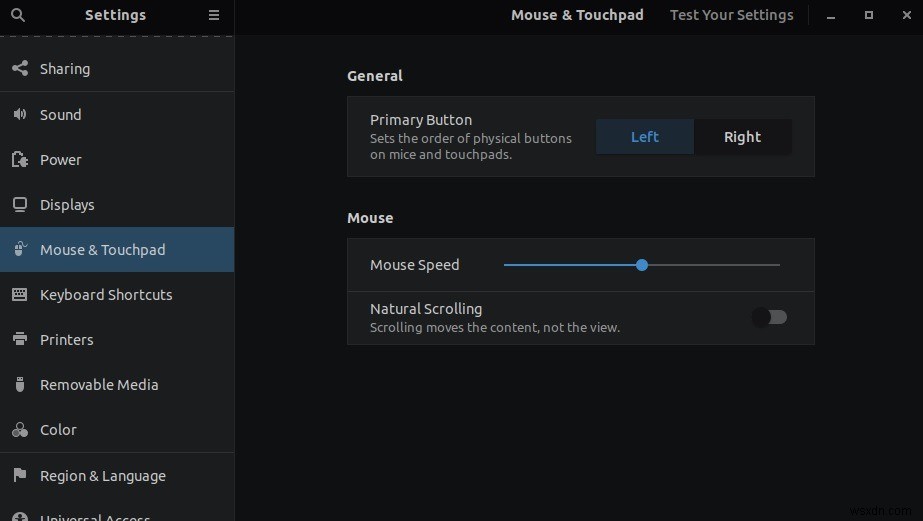This screenshot has width=923, height=521.
Task: Click the Mouse Speed slider handle
Action: click(642, 265)
